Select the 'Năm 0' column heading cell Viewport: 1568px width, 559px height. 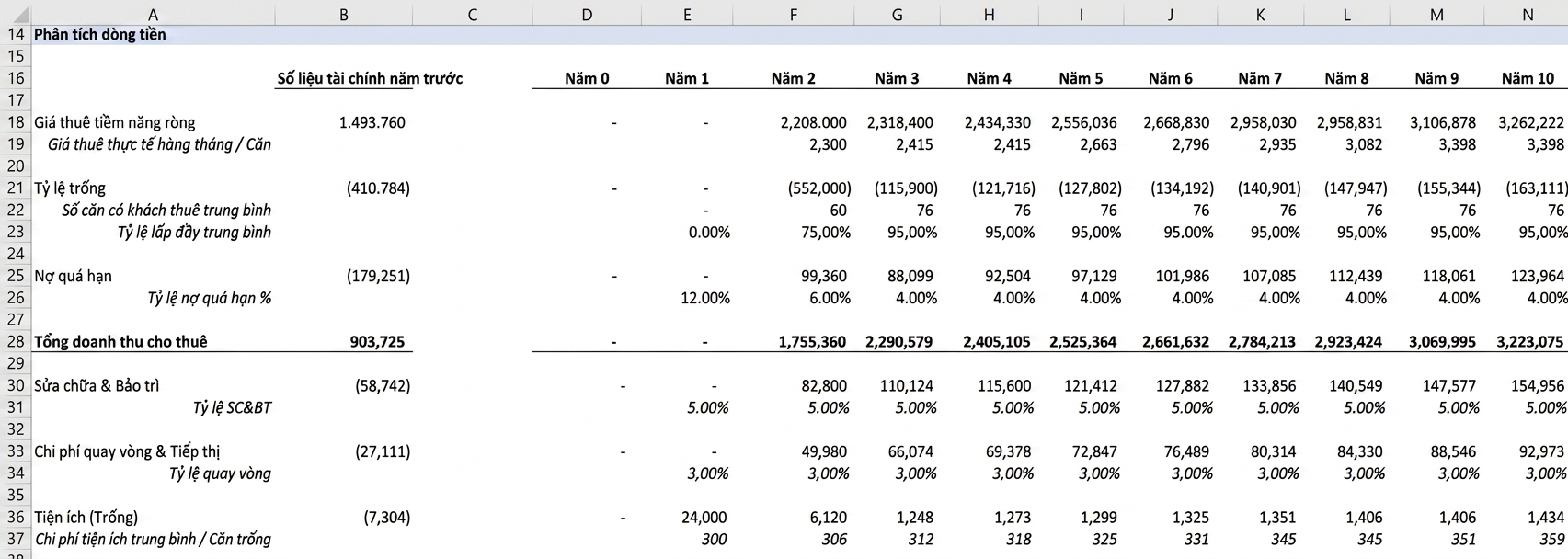click(x=587, y=78)
